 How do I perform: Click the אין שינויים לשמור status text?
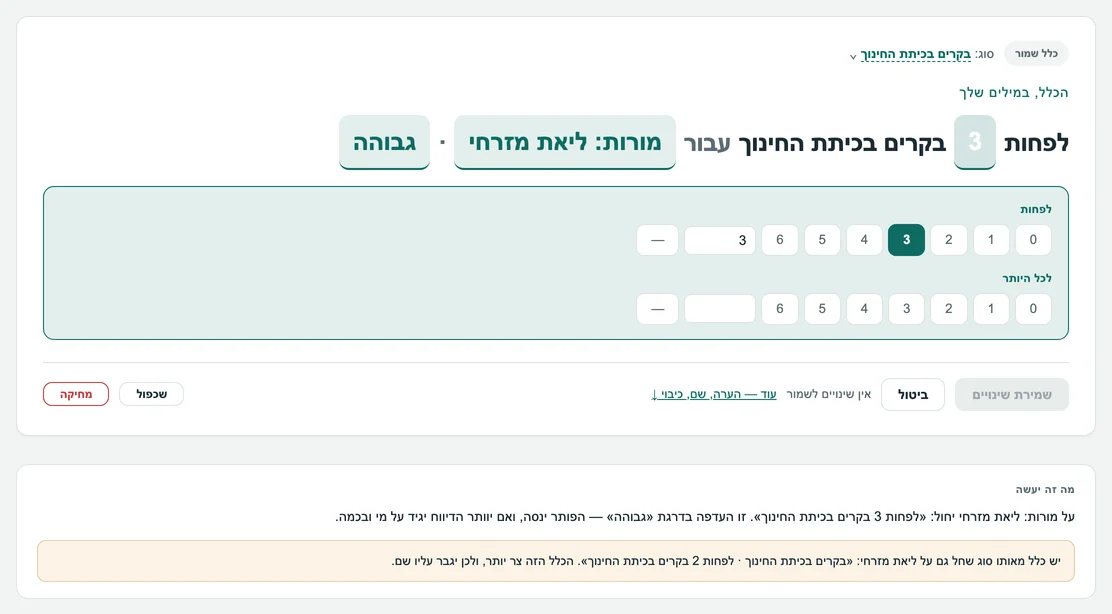tap(828, 394)
